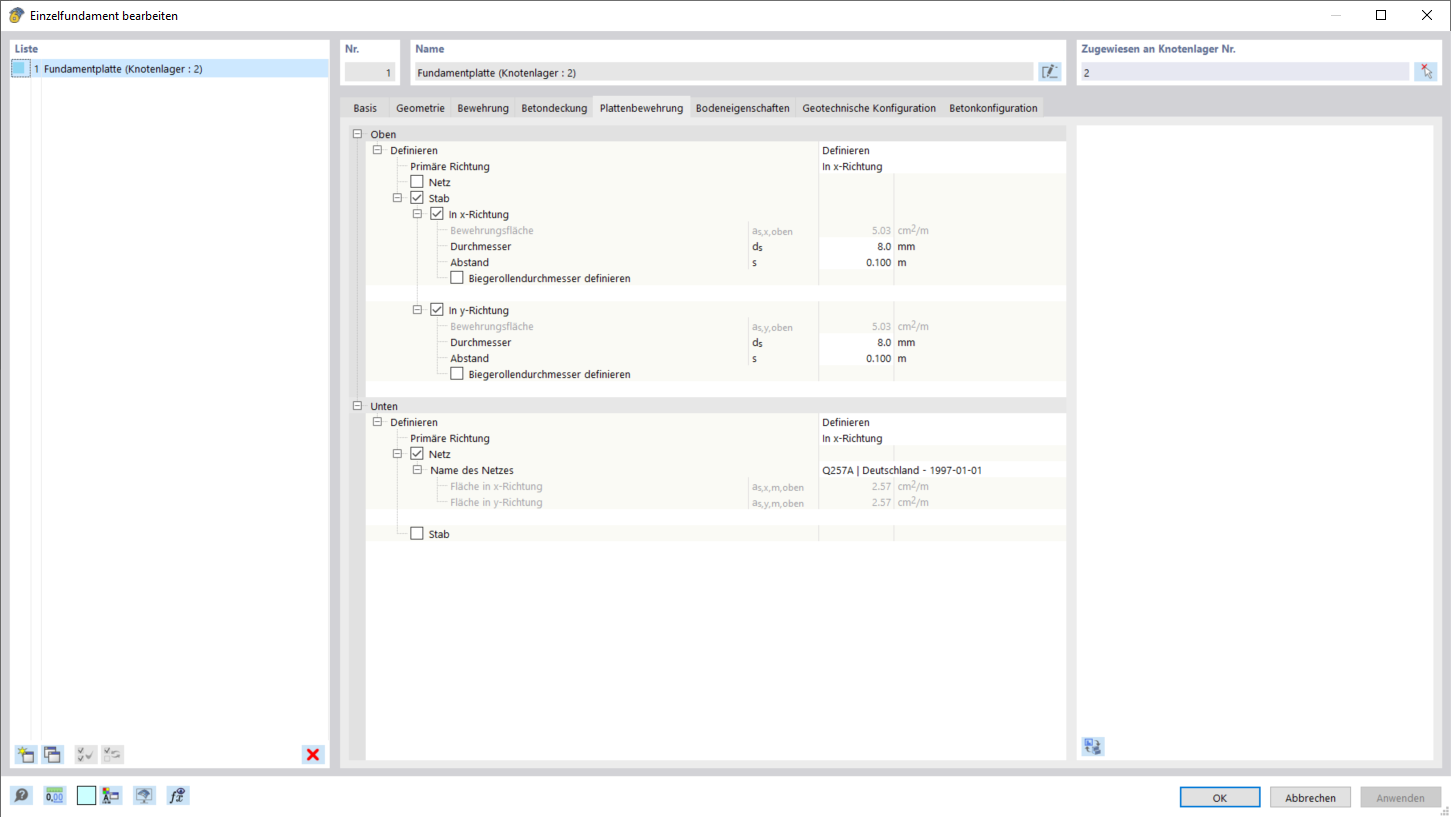Click the light cyan color swatch
This screenshot has height=817, width=1451.
point(86,796)
